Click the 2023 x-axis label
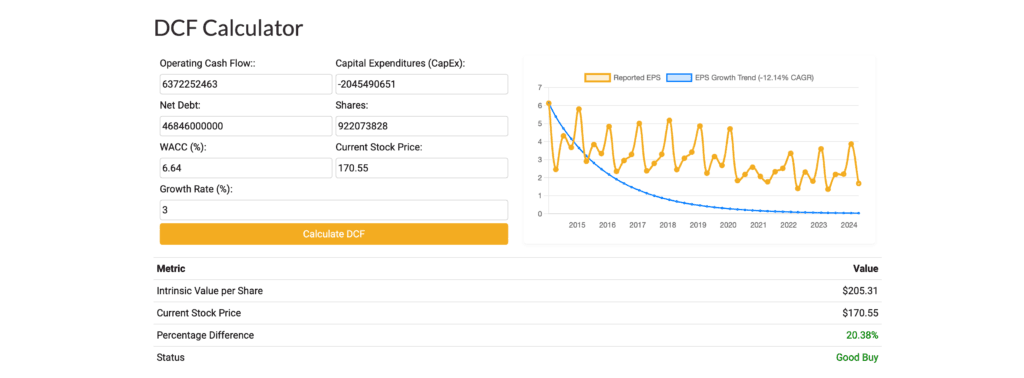Image resolution: width=1024 pixels, height=378 pixels. pyautogui.click(x=818, y=225)
